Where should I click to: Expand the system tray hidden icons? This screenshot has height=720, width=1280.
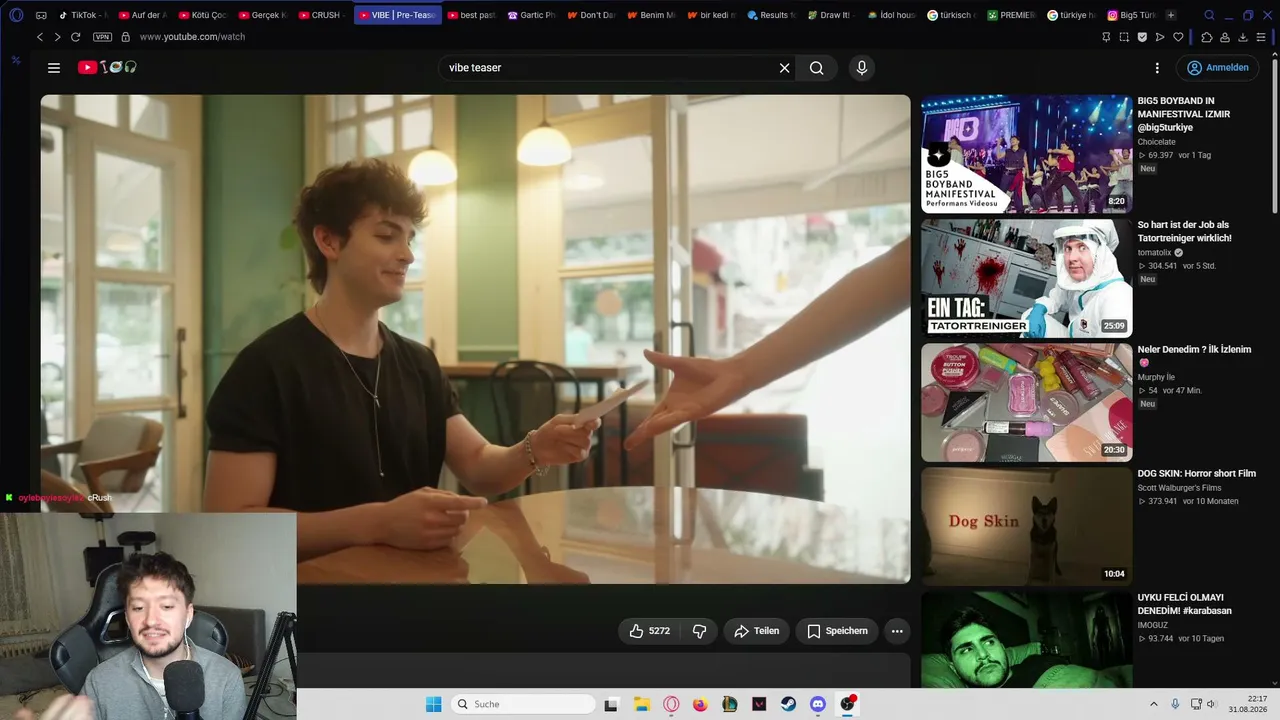coord(1153,704)
